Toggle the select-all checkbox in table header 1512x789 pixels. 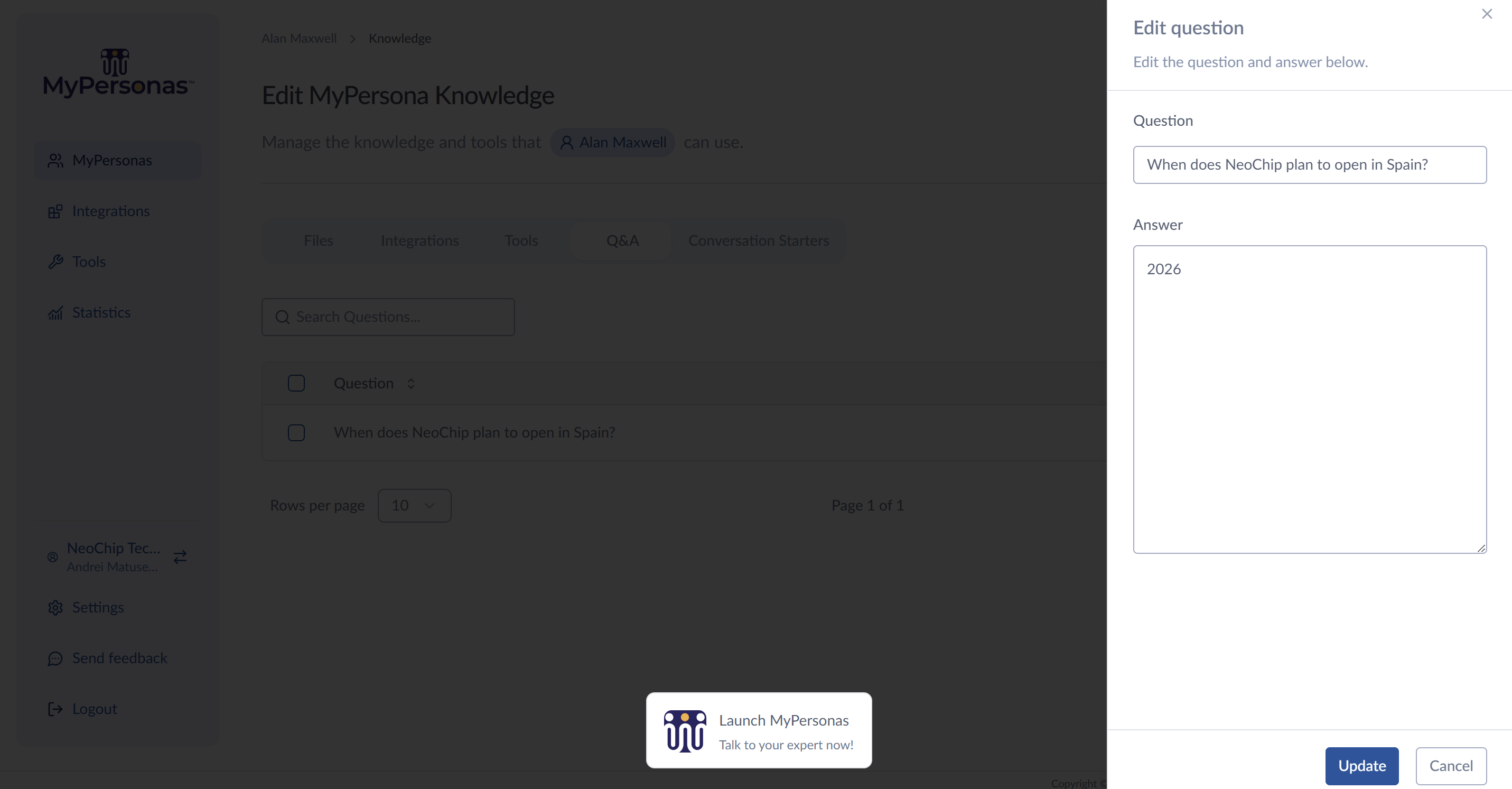(296, 383)
